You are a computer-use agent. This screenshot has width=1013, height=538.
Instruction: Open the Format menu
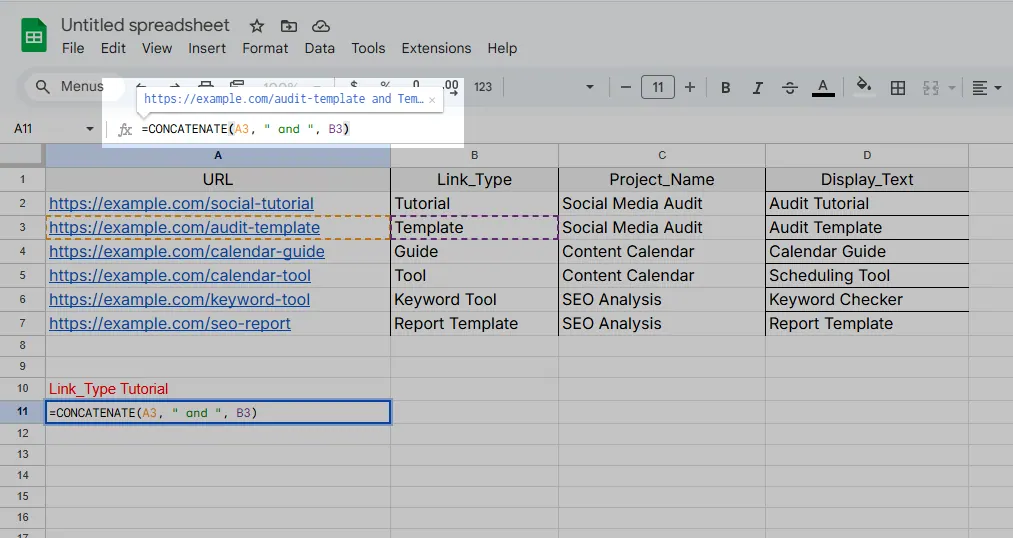(265, 48)
